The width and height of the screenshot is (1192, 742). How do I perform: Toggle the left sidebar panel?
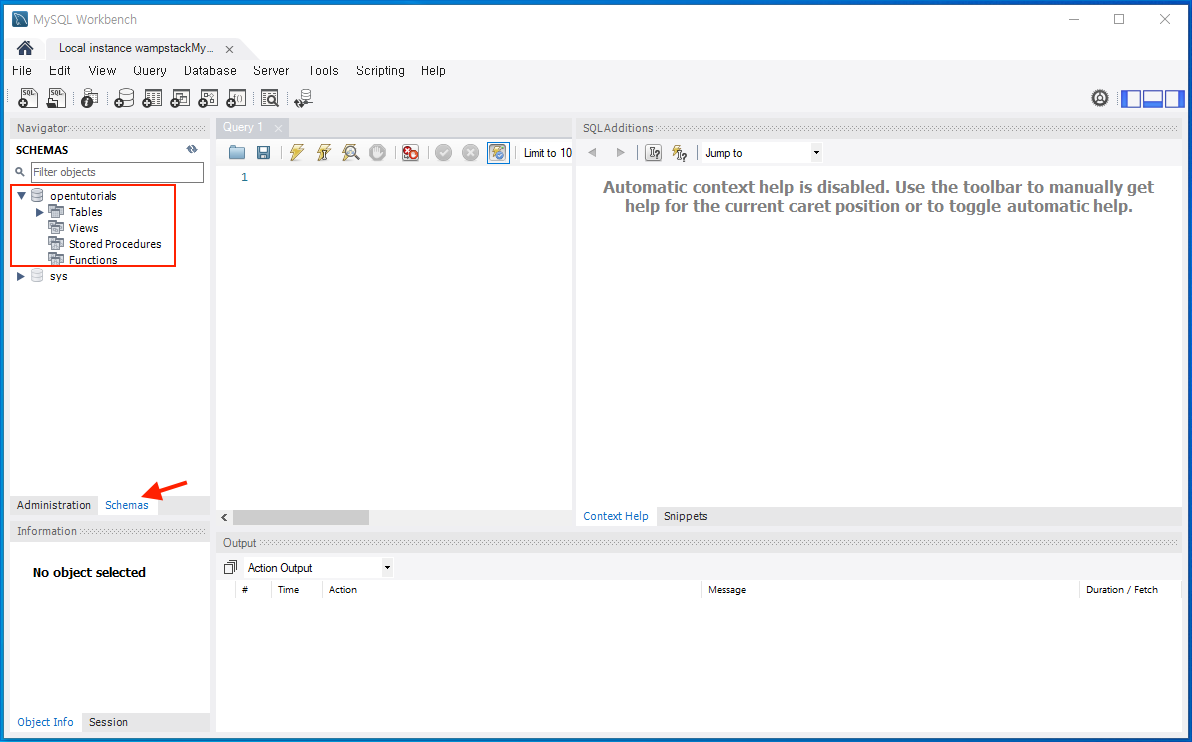(x=1132, y=99)
